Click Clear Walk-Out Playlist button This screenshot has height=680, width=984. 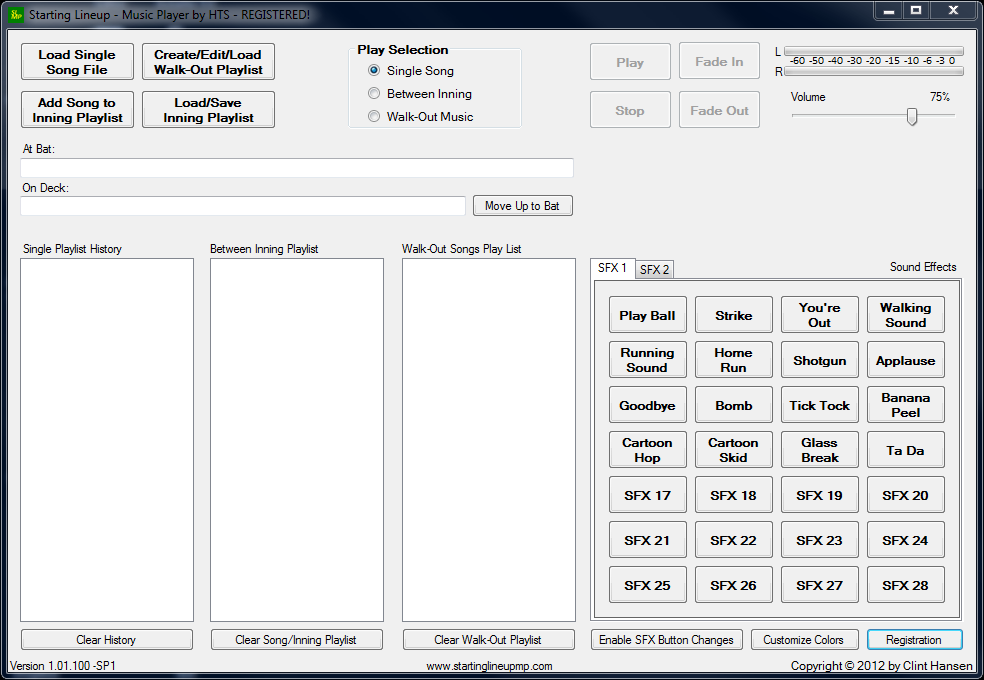pos(488,639)
